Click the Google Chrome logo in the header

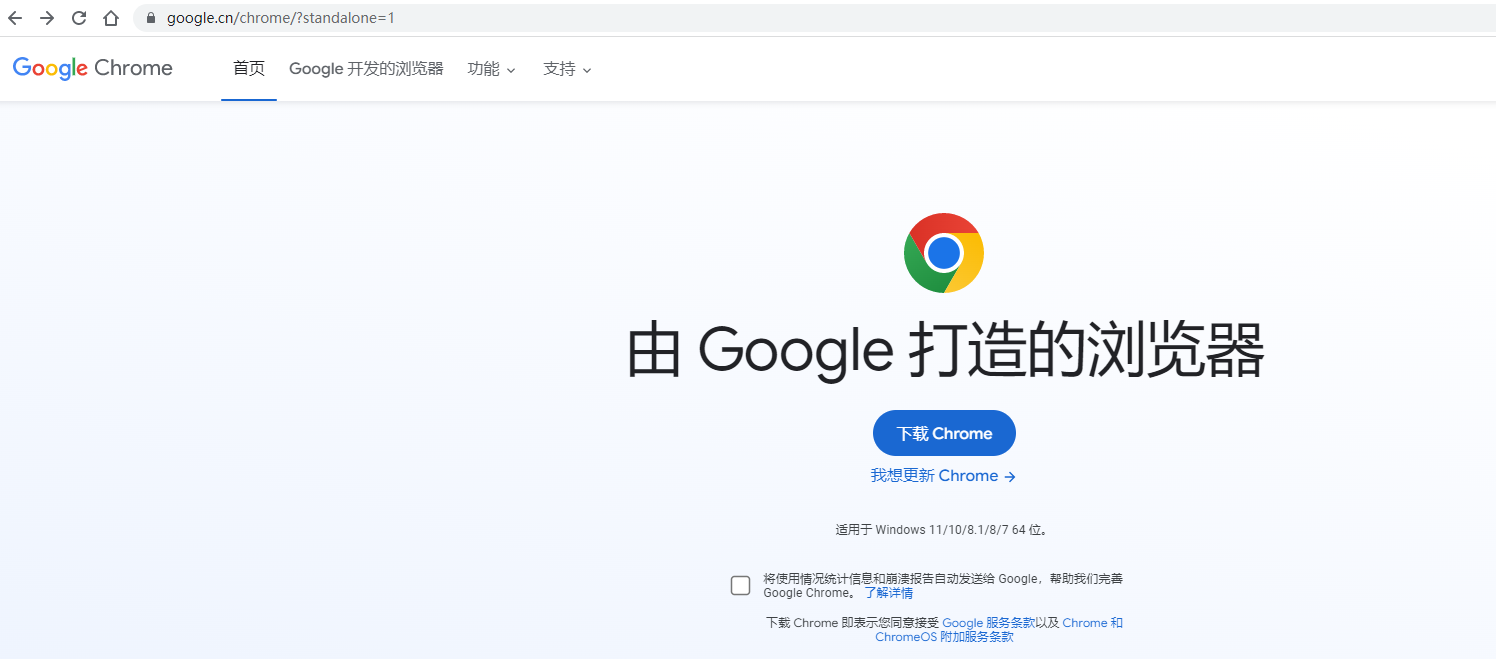[92, 67]
